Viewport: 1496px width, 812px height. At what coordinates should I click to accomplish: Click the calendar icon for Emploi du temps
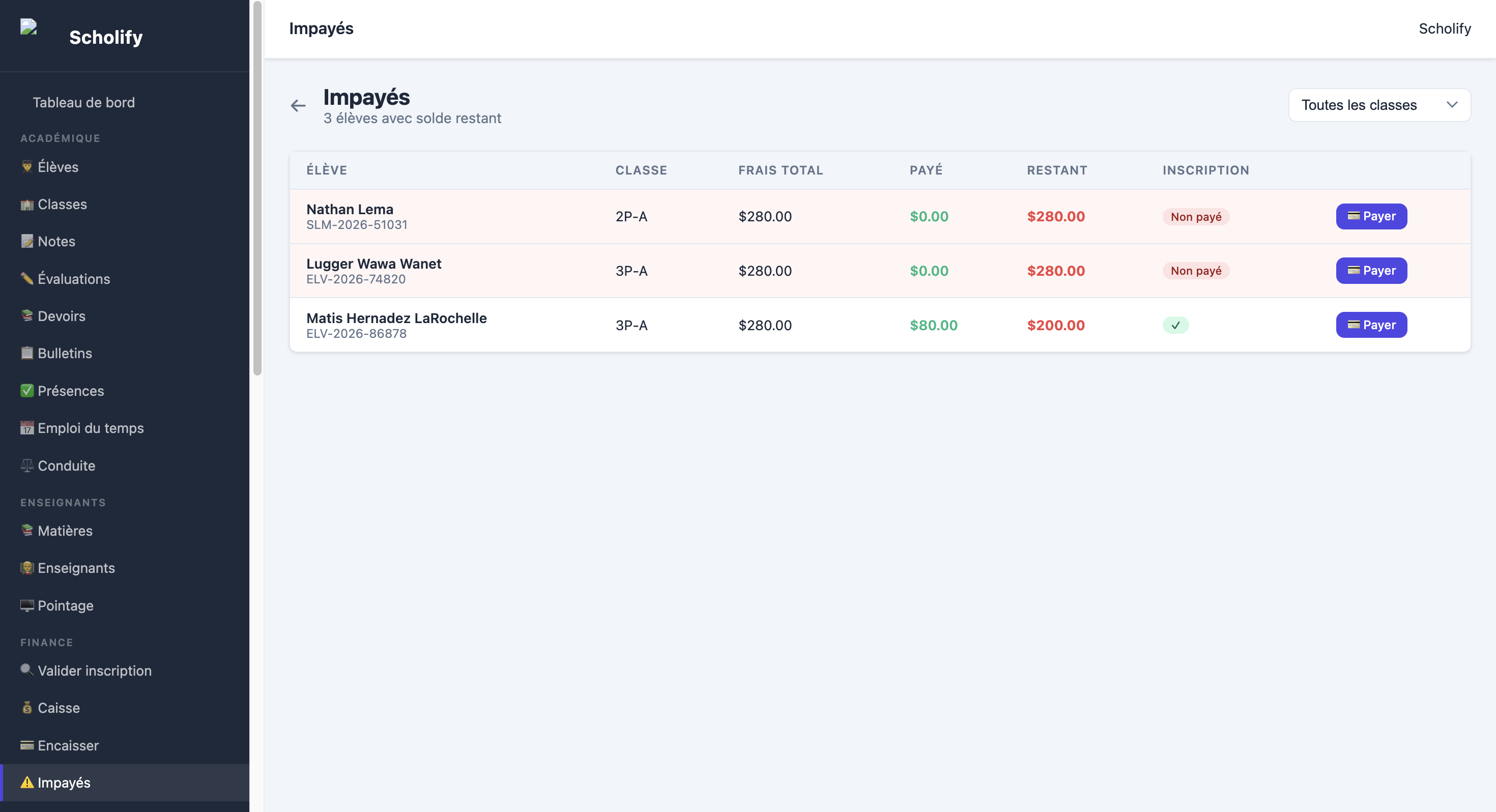pos(26,428)
